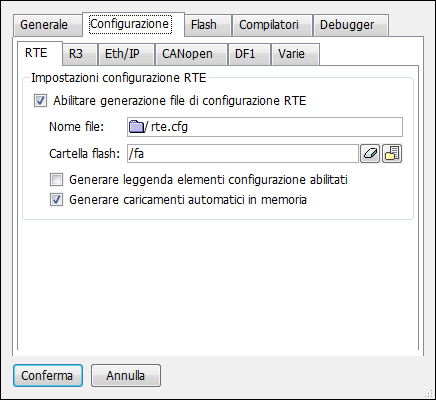Browse flash folder with the folder icon button

point(392,154)
